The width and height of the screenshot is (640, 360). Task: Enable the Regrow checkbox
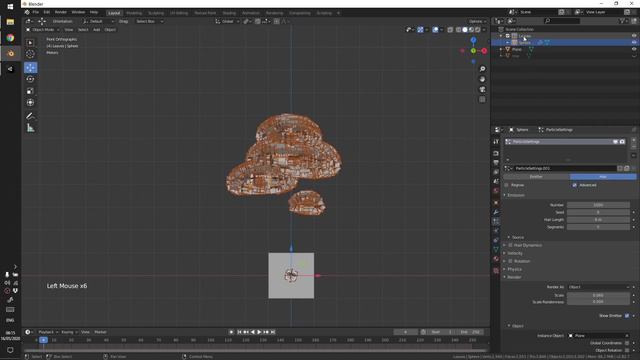tap(507, 185)
